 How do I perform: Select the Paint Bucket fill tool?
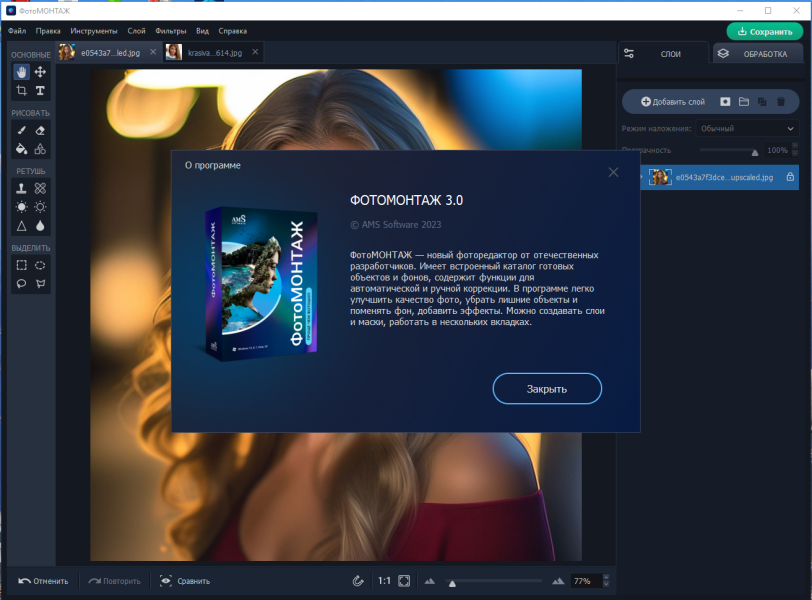tap(21, 149)
